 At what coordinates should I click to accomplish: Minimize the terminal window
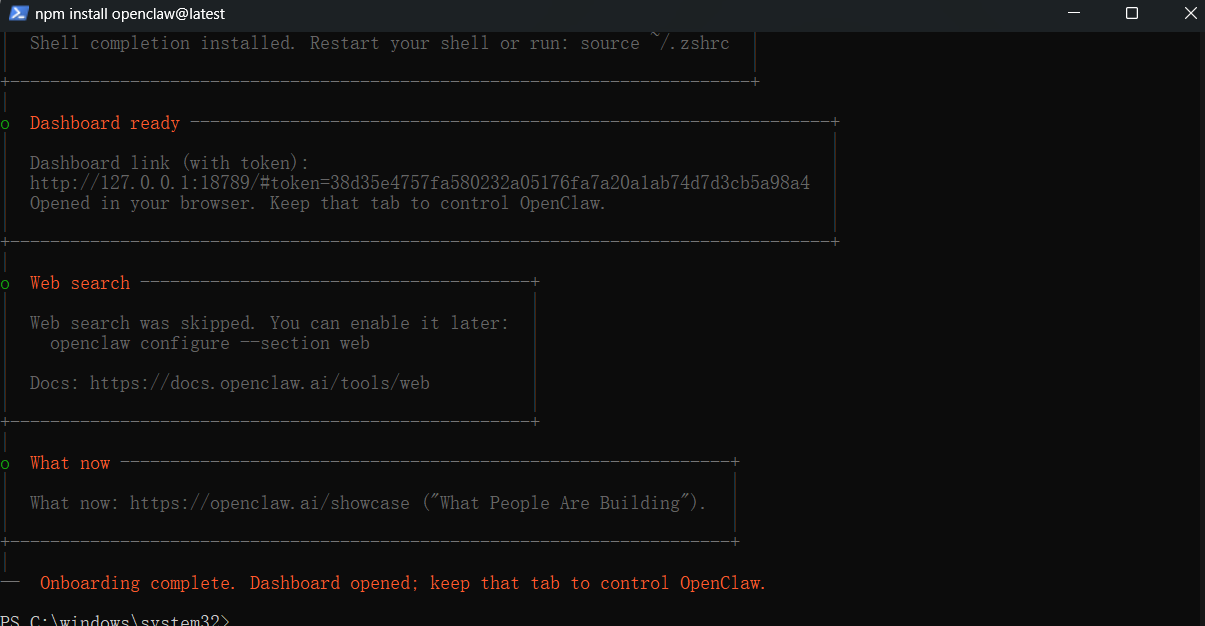pyautogui.click(x=1075, y=14)
